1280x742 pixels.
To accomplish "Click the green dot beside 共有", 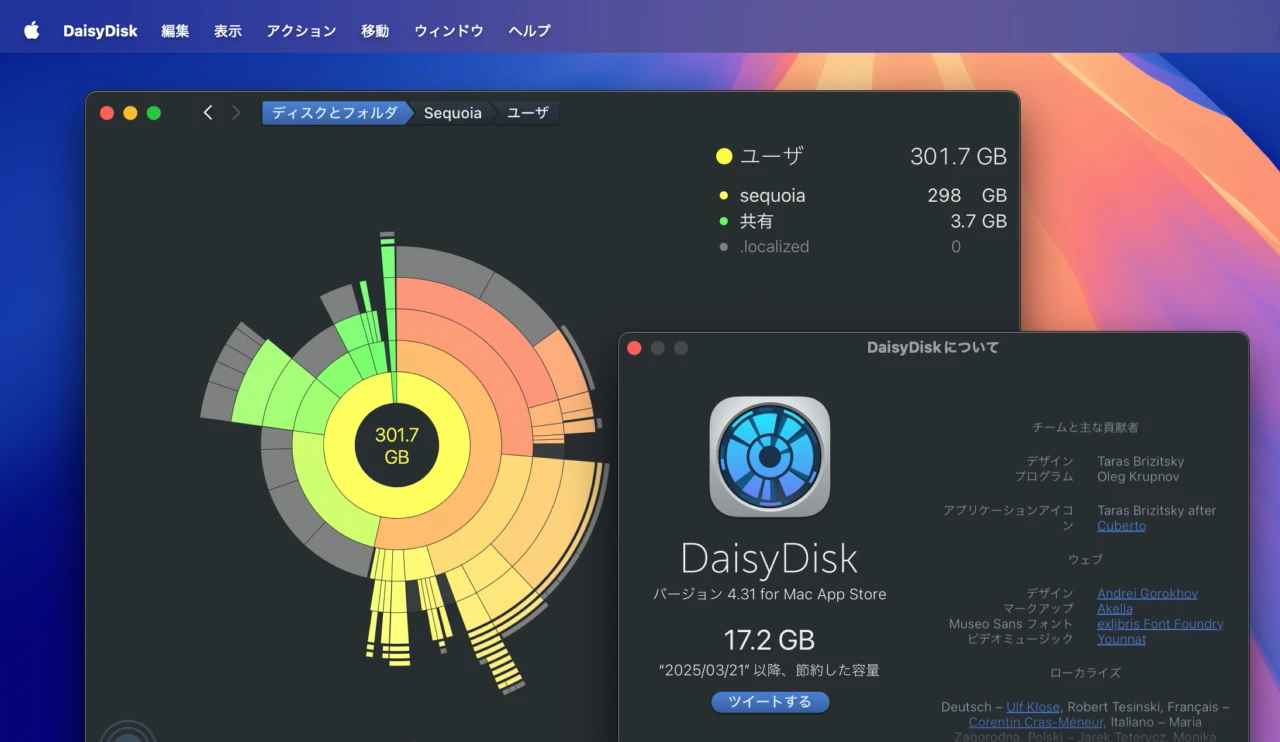I will point(721,220).
